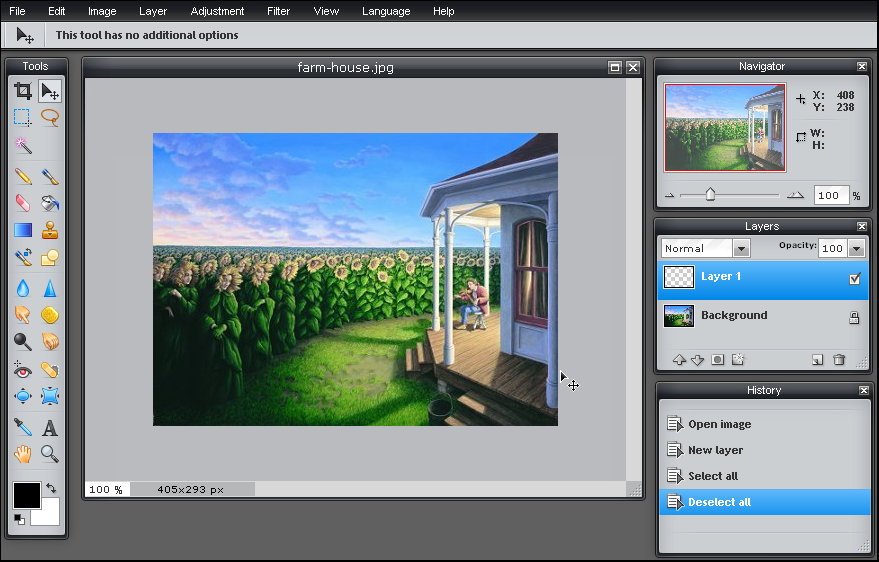Select the Lasso tool

[50, 117]
